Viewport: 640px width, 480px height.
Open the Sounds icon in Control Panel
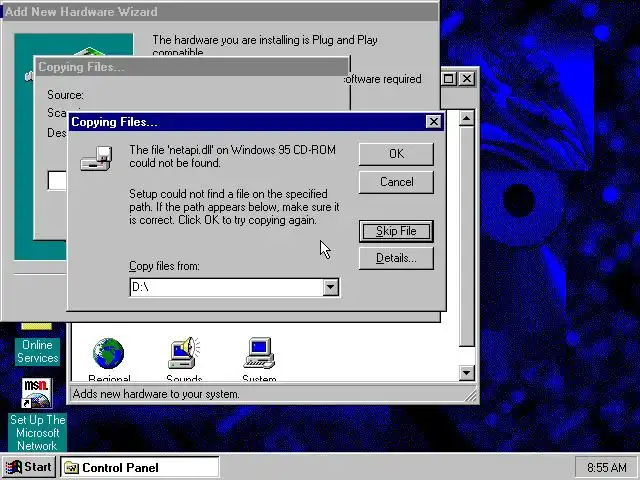[x=184, y=359]
